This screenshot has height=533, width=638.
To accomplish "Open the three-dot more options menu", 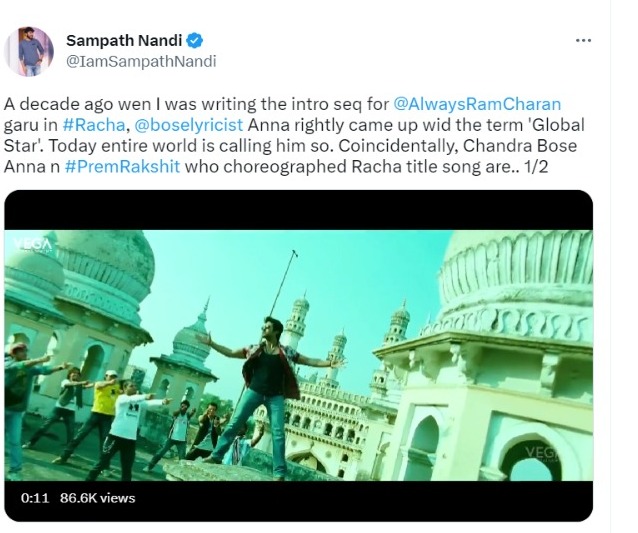I will click(x=583, y=40).
